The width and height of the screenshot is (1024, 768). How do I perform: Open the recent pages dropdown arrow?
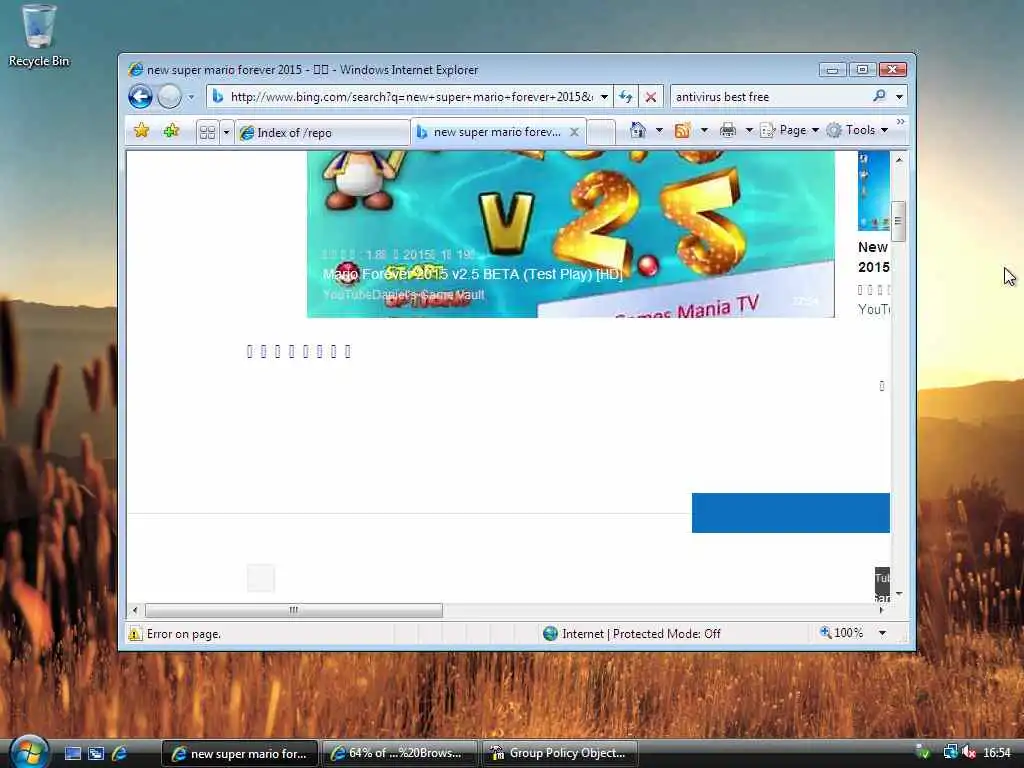pyautogui.click(x=191, y=97)
